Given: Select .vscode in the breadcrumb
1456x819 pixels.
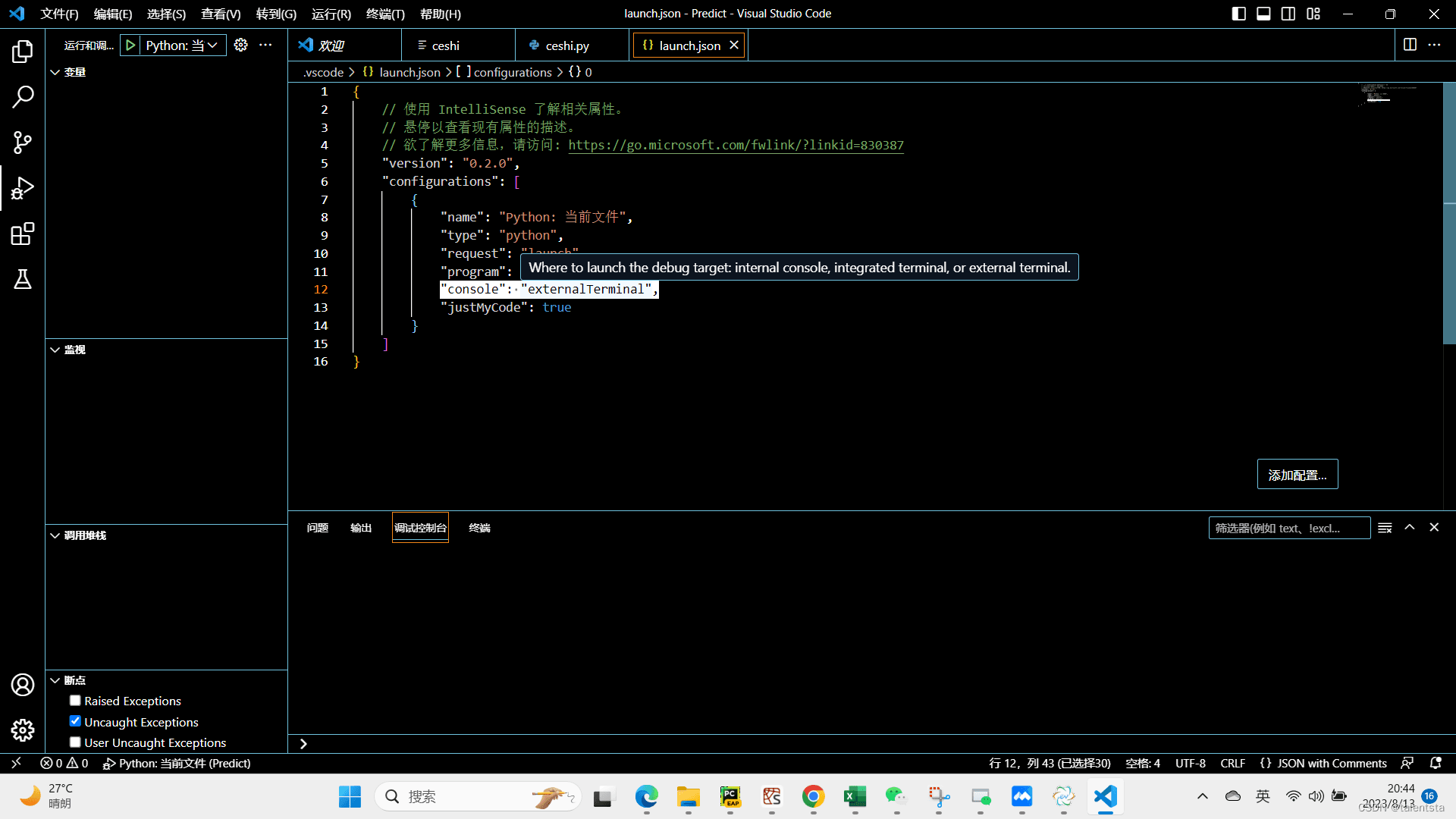Looking at the screenshot, I should (324, 72).
